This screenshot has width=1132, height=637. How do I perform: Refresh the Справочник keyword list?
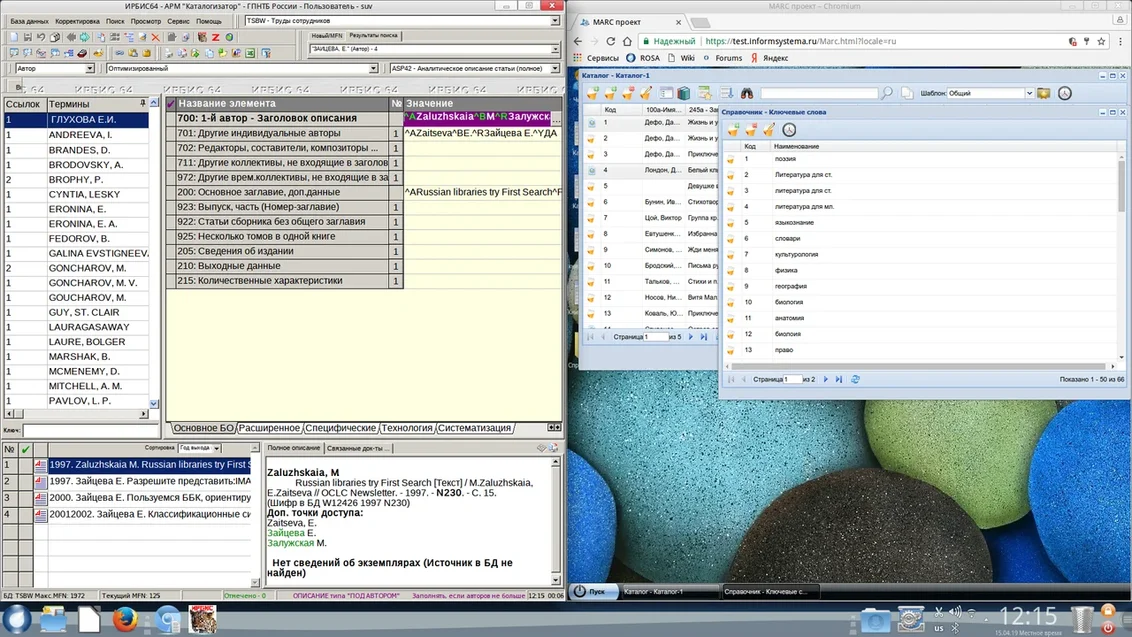pyautogui.click(x=855, y=379)
